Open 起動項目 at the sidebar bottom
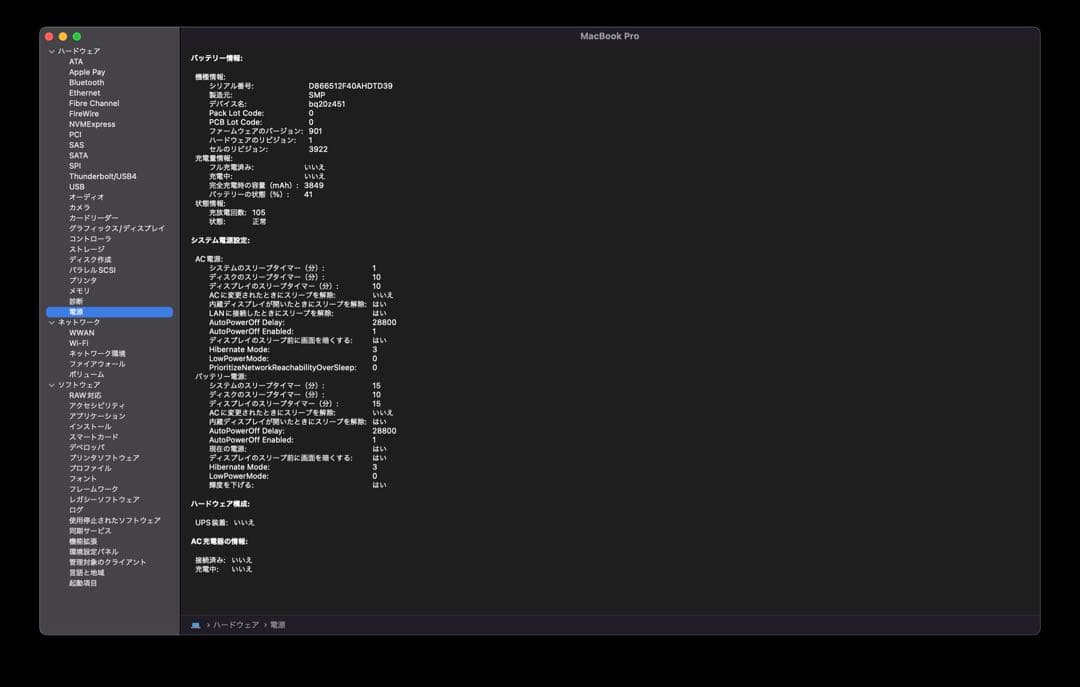1080x687 pixels. pos(83,583)
